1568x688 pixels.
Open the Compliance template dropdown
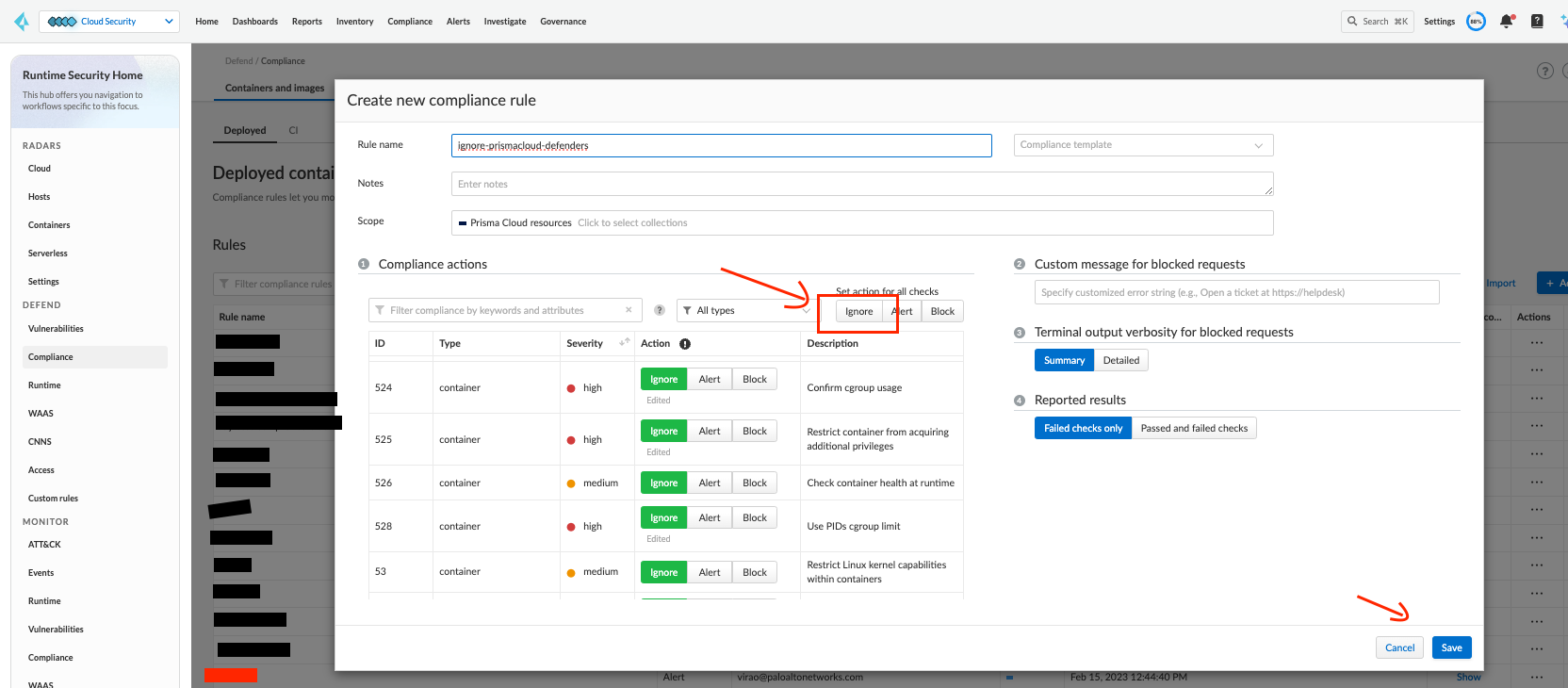pos(1142,145)
